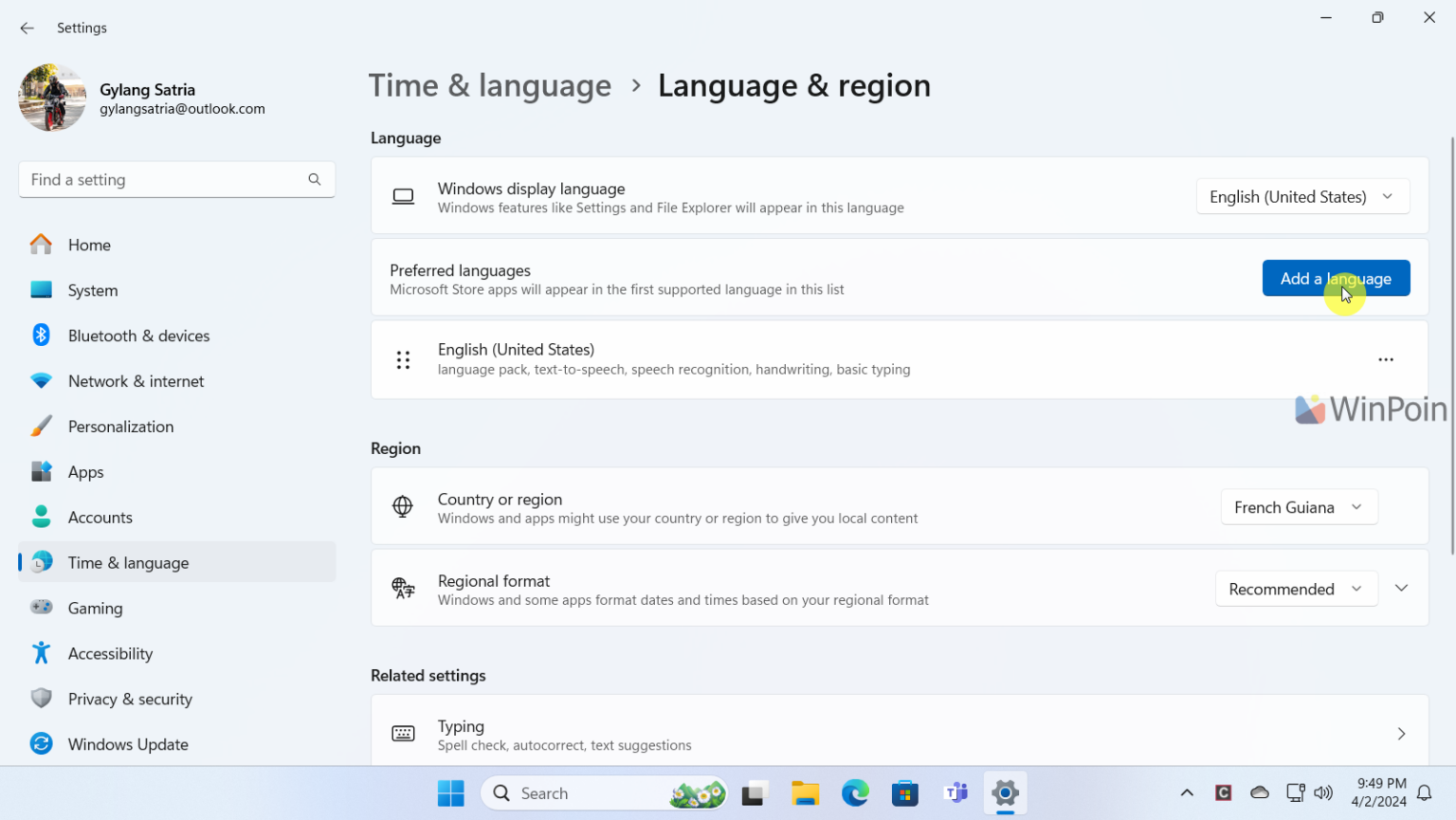Click the network display tray icon
Image resolution: width=1456 pixels, height=820 pixels.
[x=1295, y=793]
